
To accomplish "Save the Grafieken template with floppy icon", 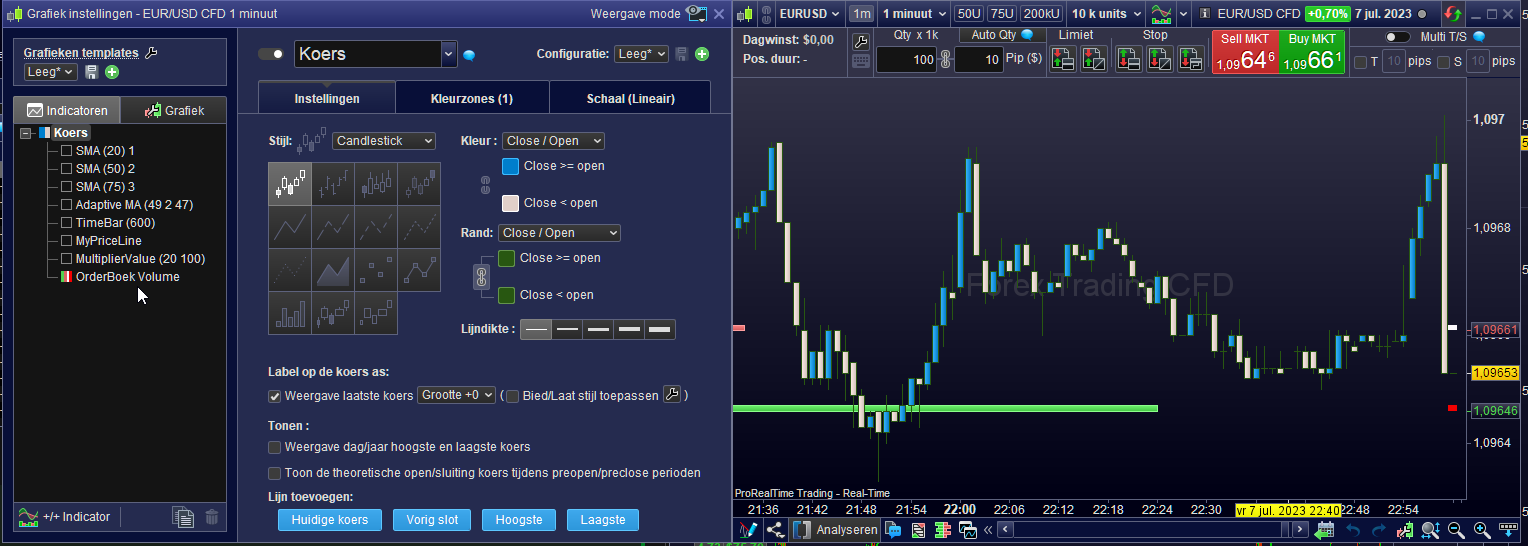I will [91, 72].
